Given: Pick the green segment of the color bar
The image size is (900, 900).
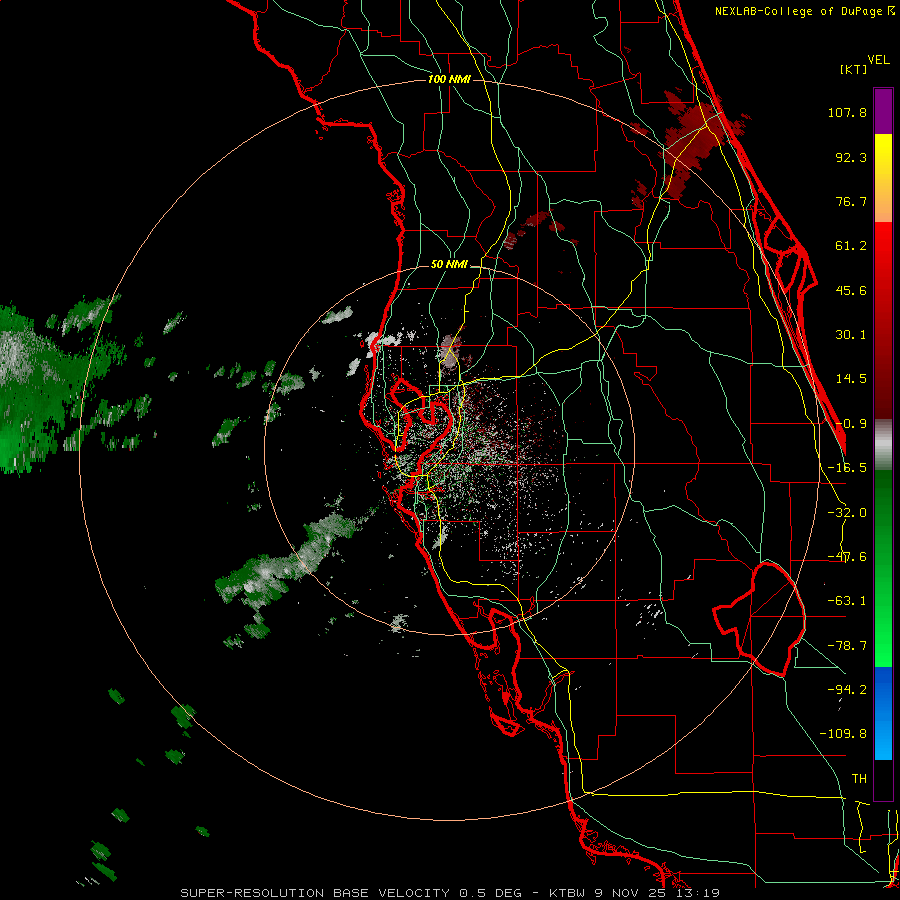Looking at the screenshot, I should (883, 568).
